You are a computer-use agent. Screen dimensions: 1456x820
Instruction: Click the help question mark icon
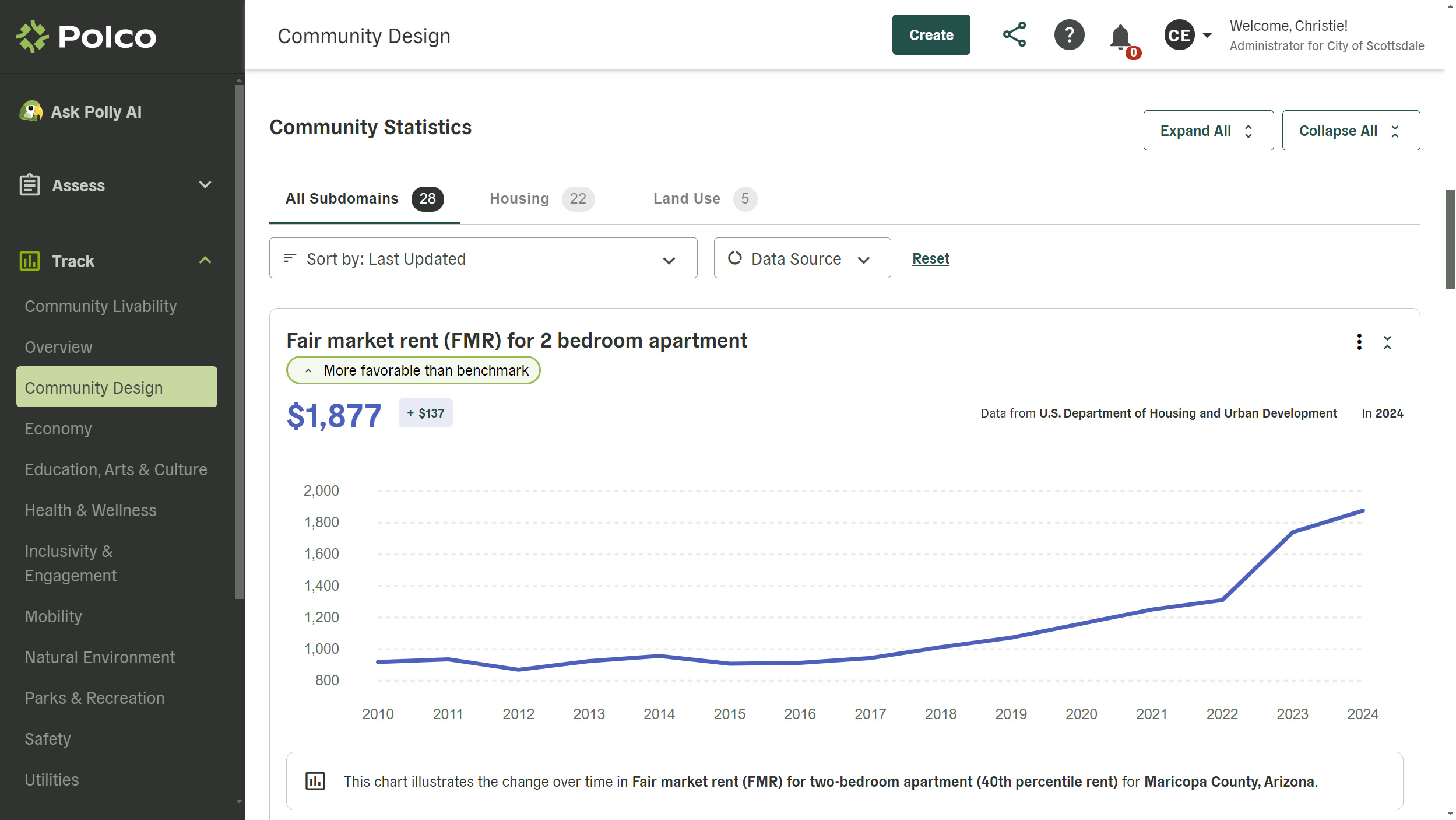coord(1068,35)
